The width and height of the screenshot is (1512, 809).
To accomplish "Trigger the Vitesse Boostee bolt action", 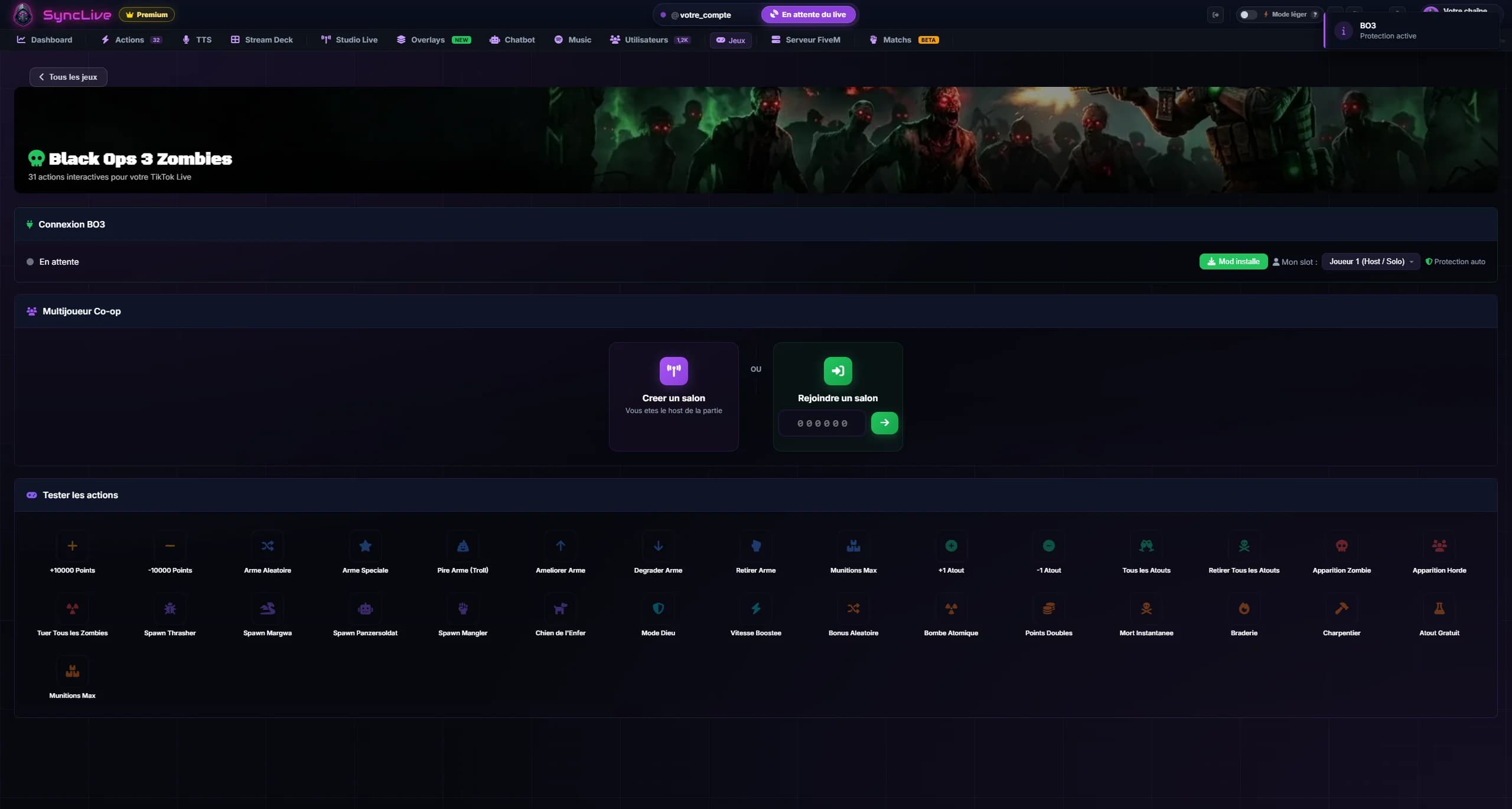I will click(756, 609).
